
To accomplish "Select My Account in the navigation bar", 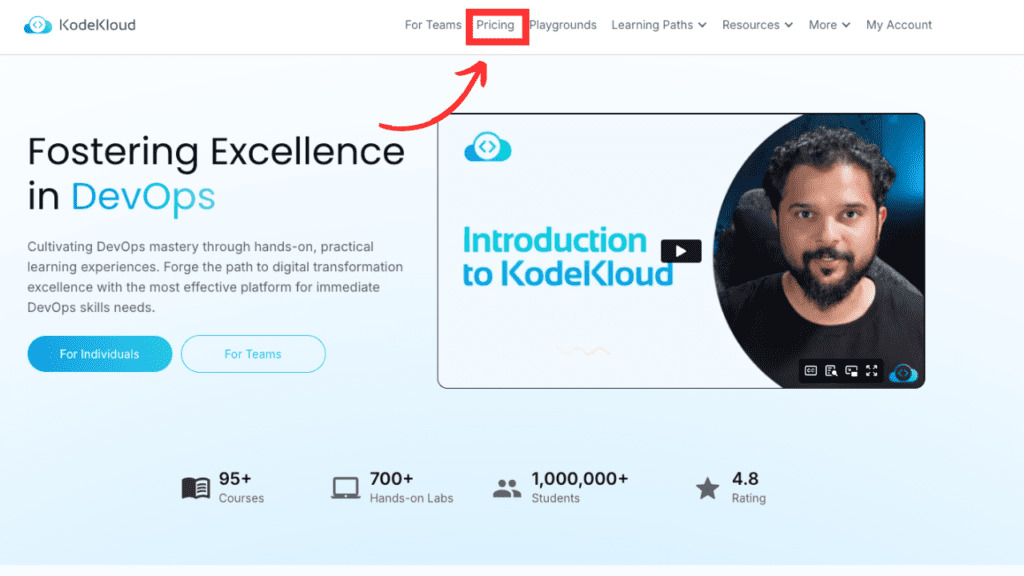I will click(898, 25).
